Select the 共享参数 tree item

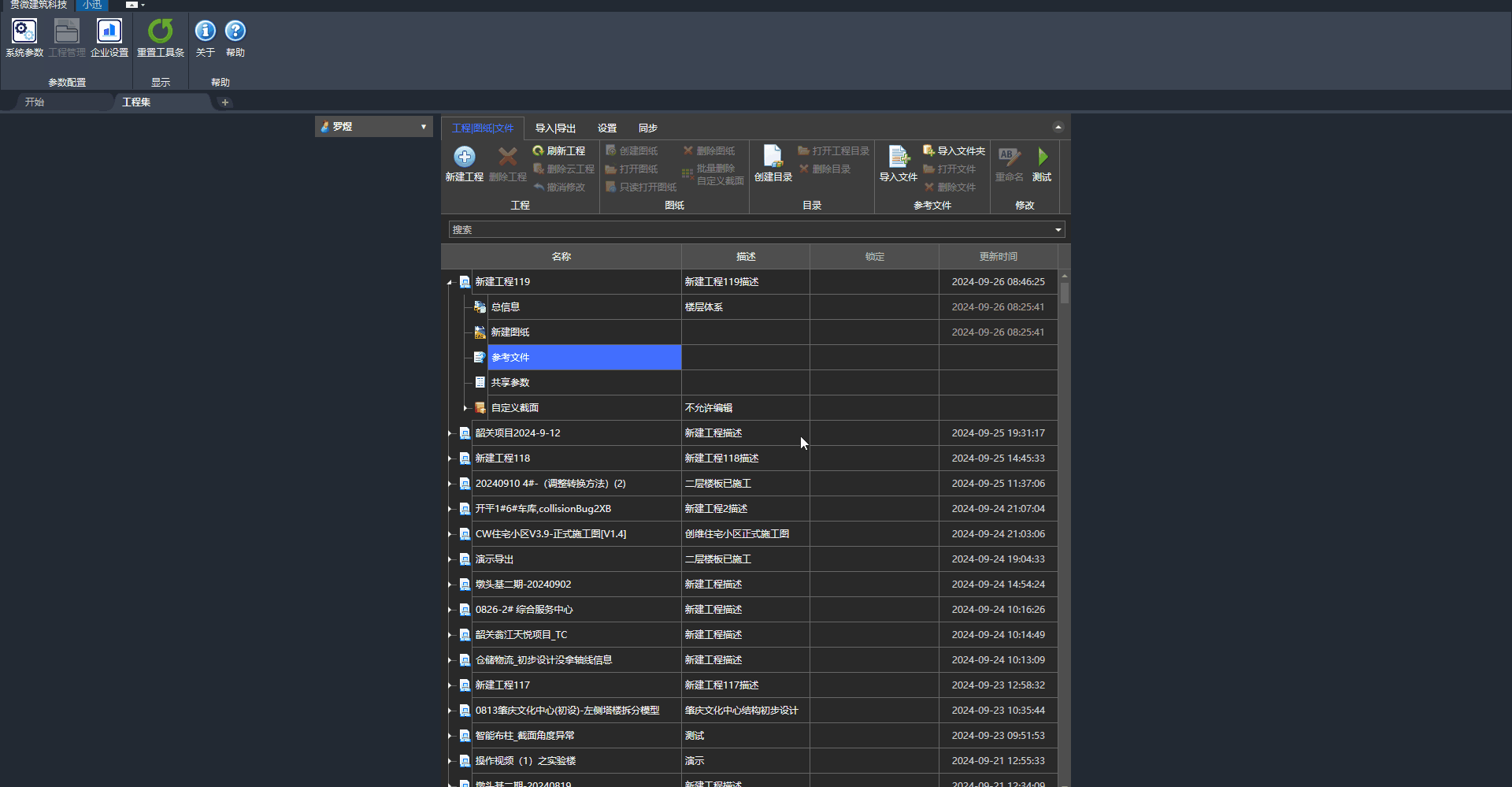[510, 383]
